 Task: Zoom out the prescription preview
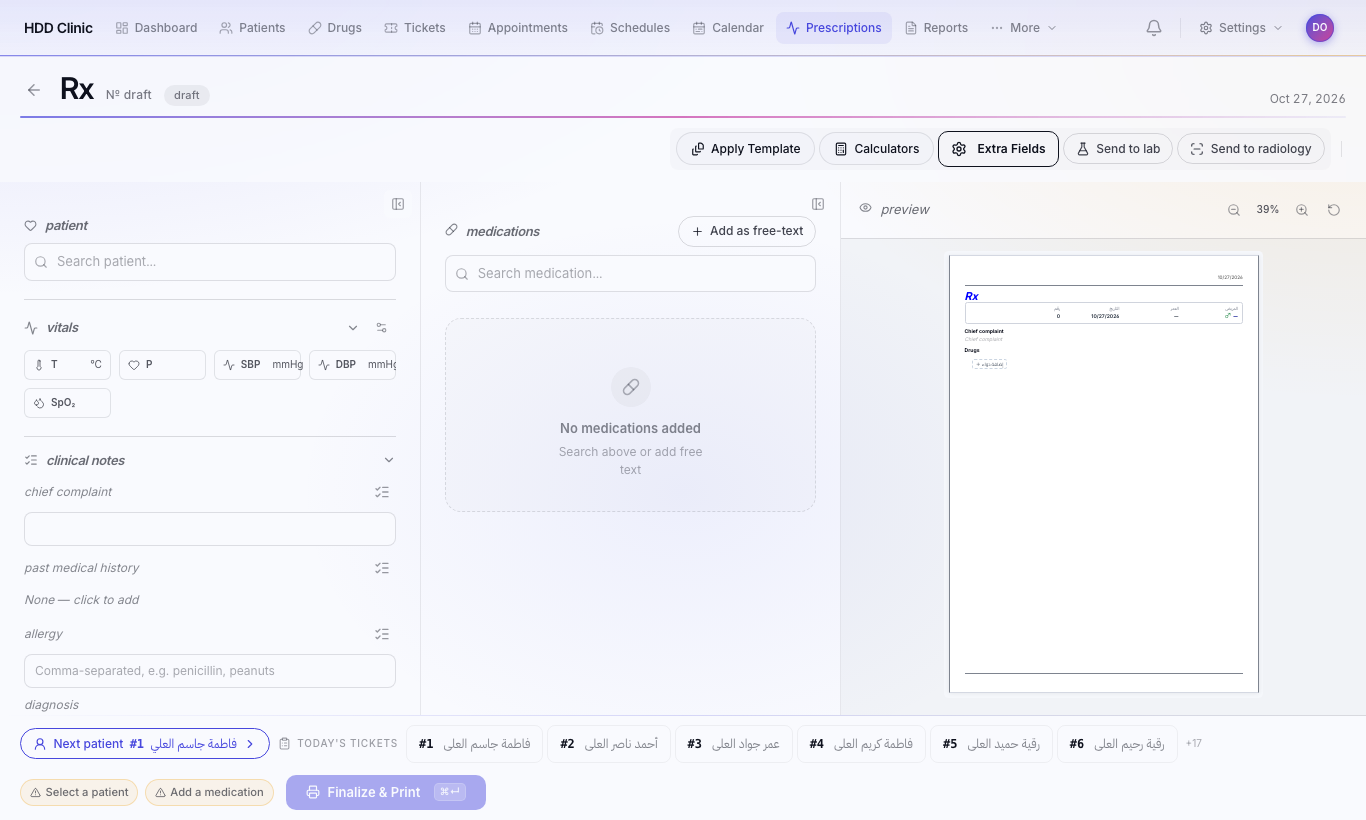[1234, 210]
